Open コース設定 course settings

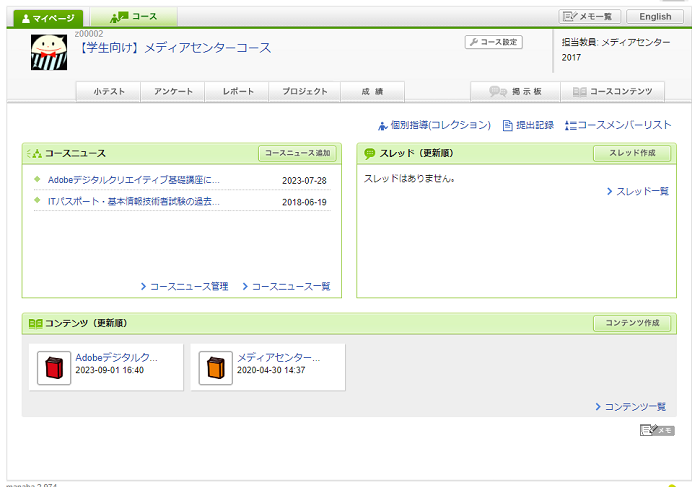(494, 42)
